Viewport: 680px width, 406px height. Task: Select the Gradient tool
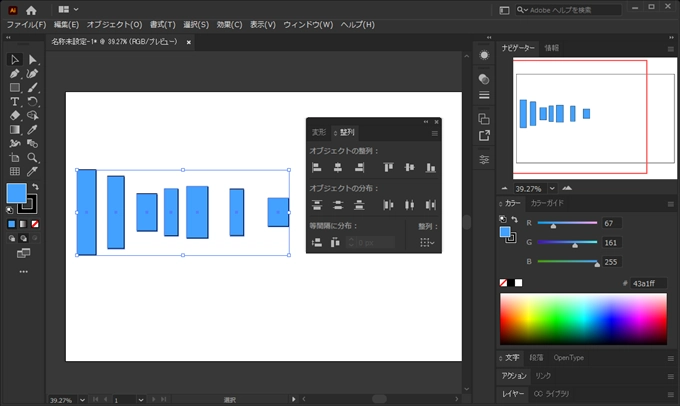tap(15, 130)
